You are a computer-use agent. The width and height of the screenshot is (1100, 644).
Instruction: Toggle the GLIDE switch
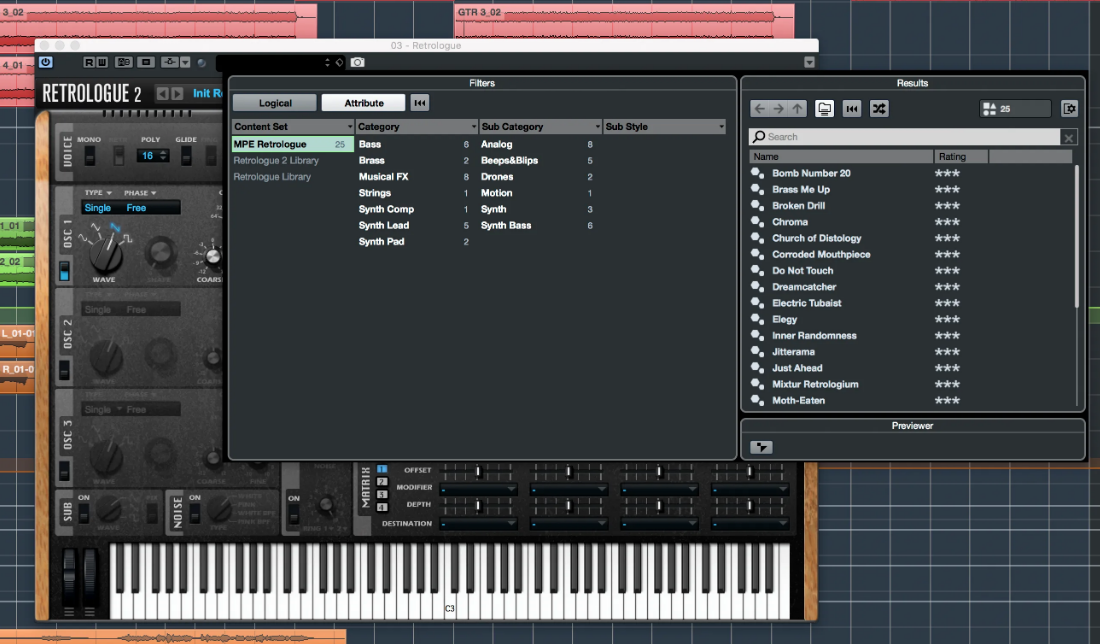[x=186, y=156]
